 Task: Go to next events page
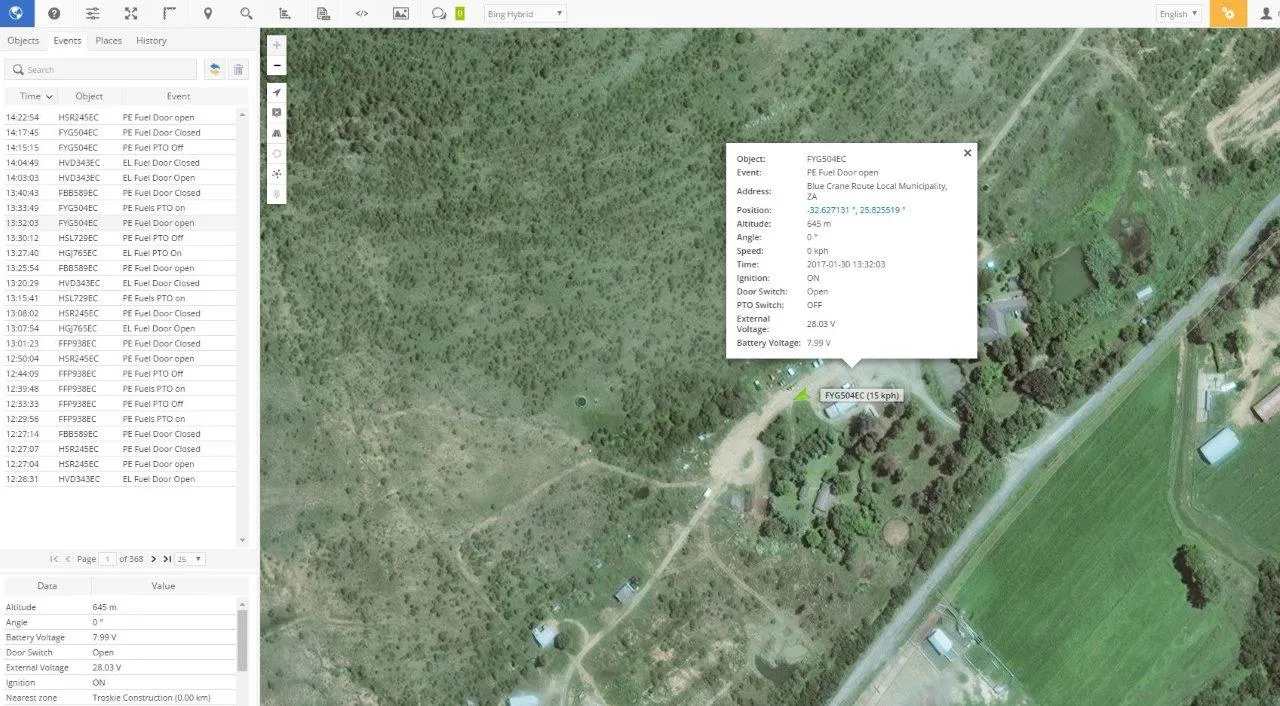pyautogui.click(x=154, y=559)
